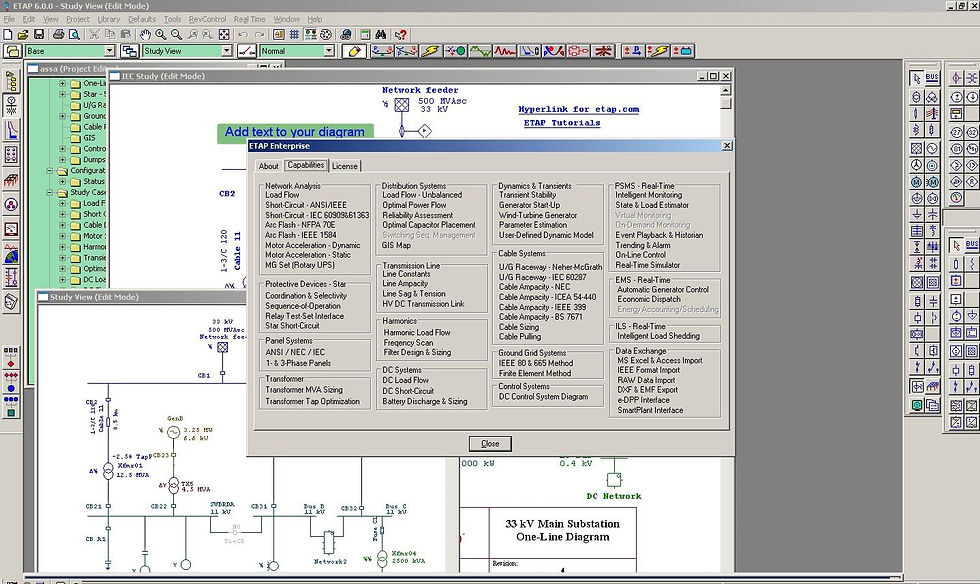The height and width of the screenshot is (584, 980).
Task: Click 'Battery Discharge & Sizing' text
Action: point(425,401)
